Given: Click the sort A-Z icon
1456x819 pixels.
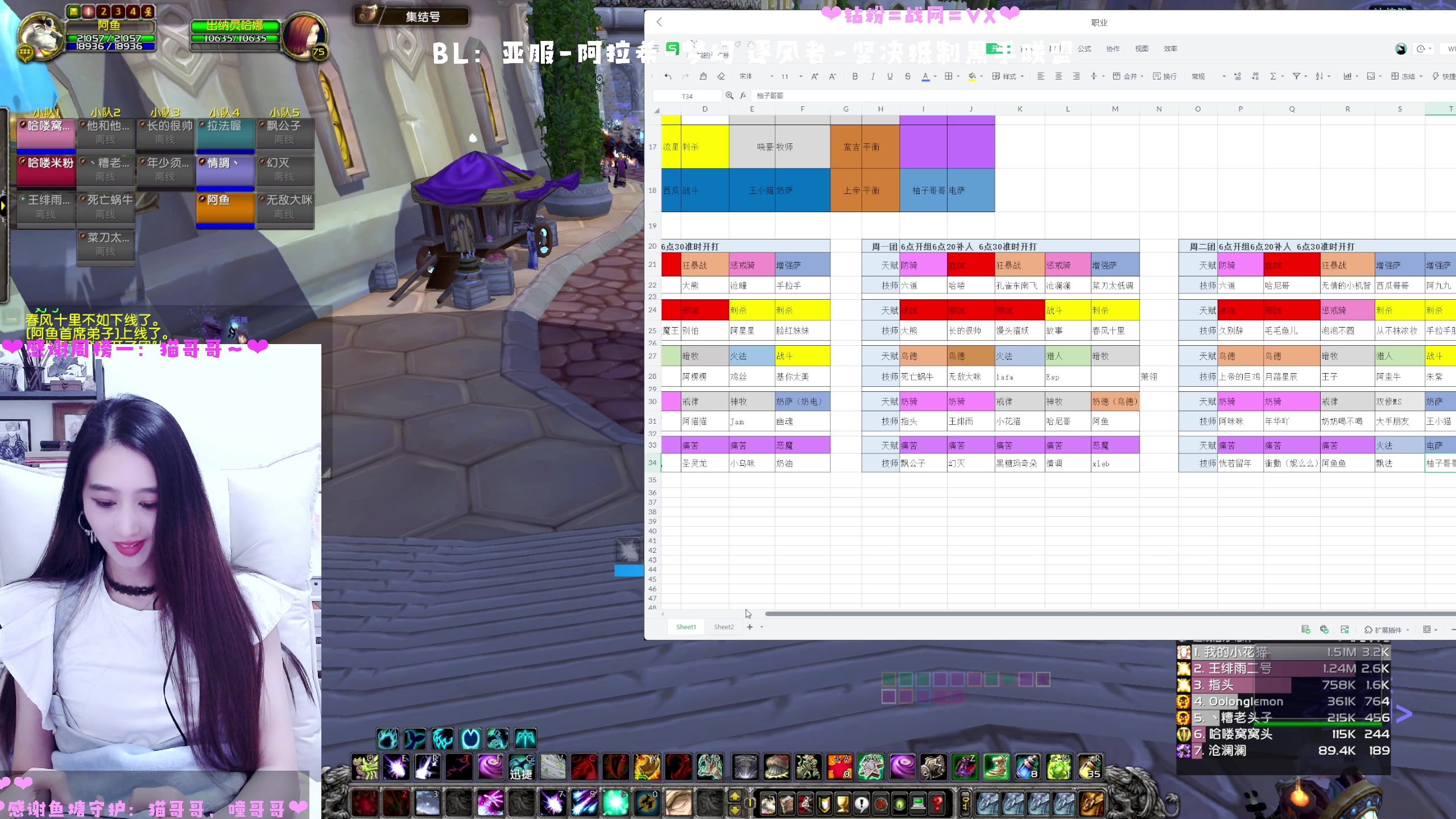Looking at the screenshot, I should click(1319, 76).
